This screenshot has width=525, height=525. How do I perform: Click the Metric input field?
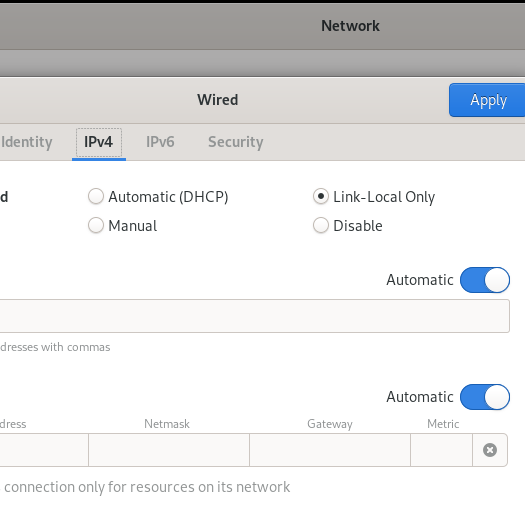[441, 450]
